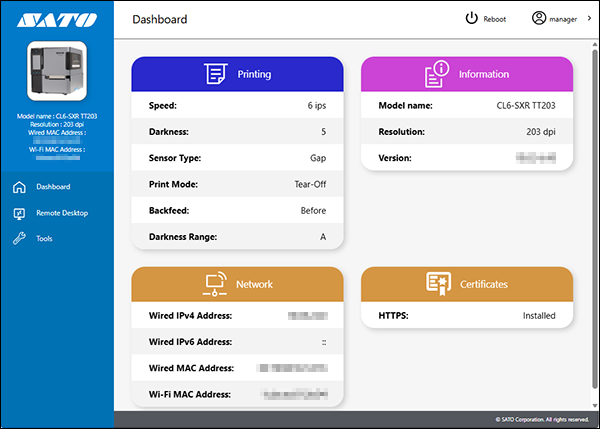Click the Remote Desktop monitor icon

click(x=18, y=213)
